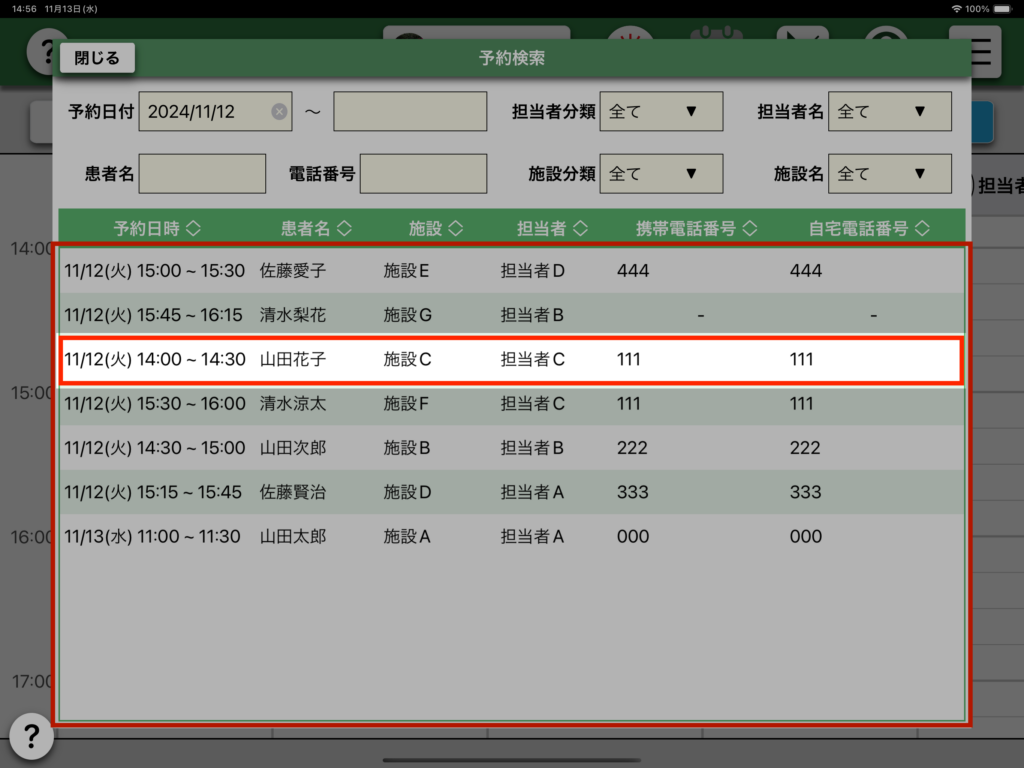1024x768 pixels.
Task: Open the 担当者分類 dropdown
Action: point(660,112)
